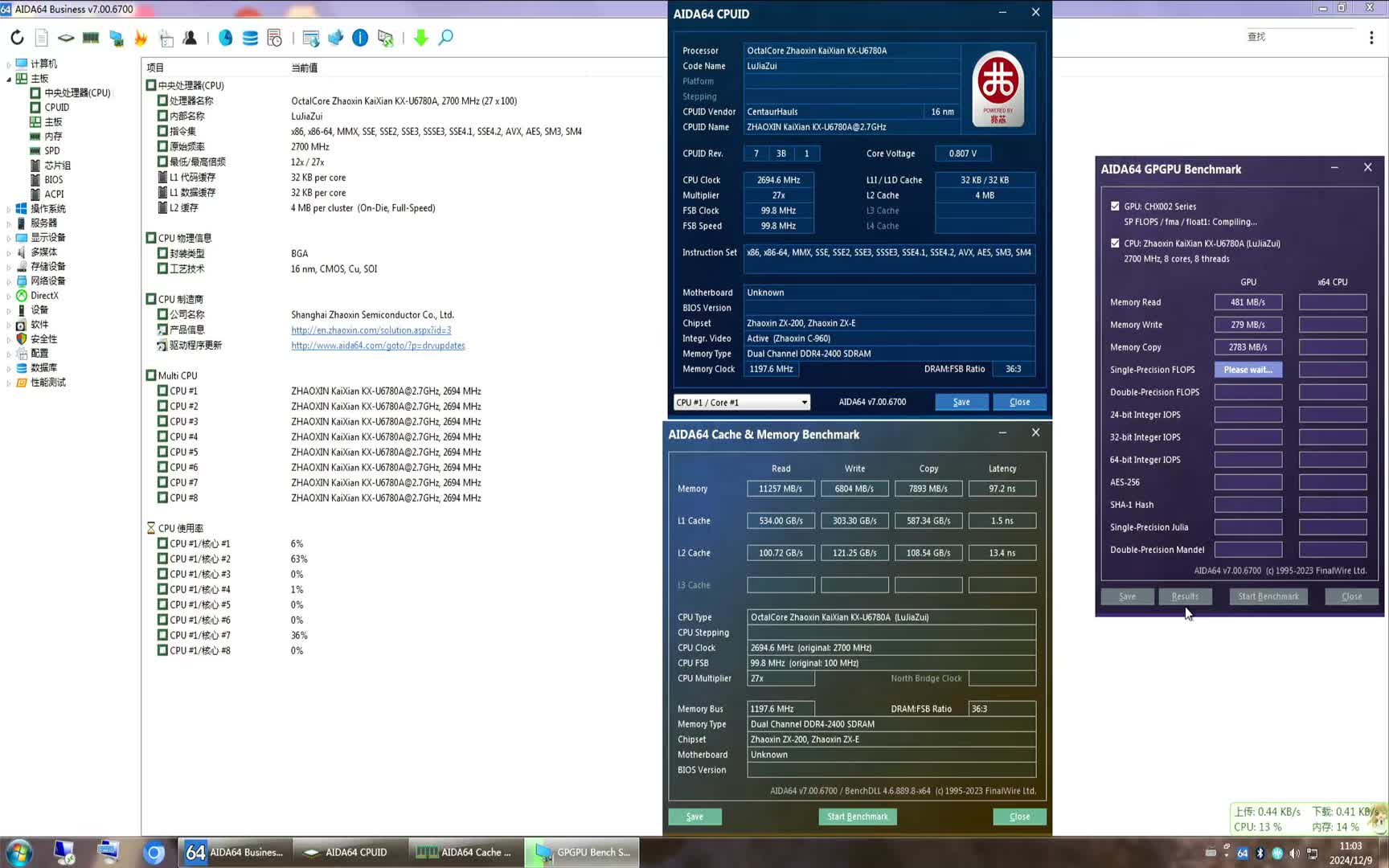
Task: Switch to GPGPU Bench taskbar window
Action: (582, 852)
